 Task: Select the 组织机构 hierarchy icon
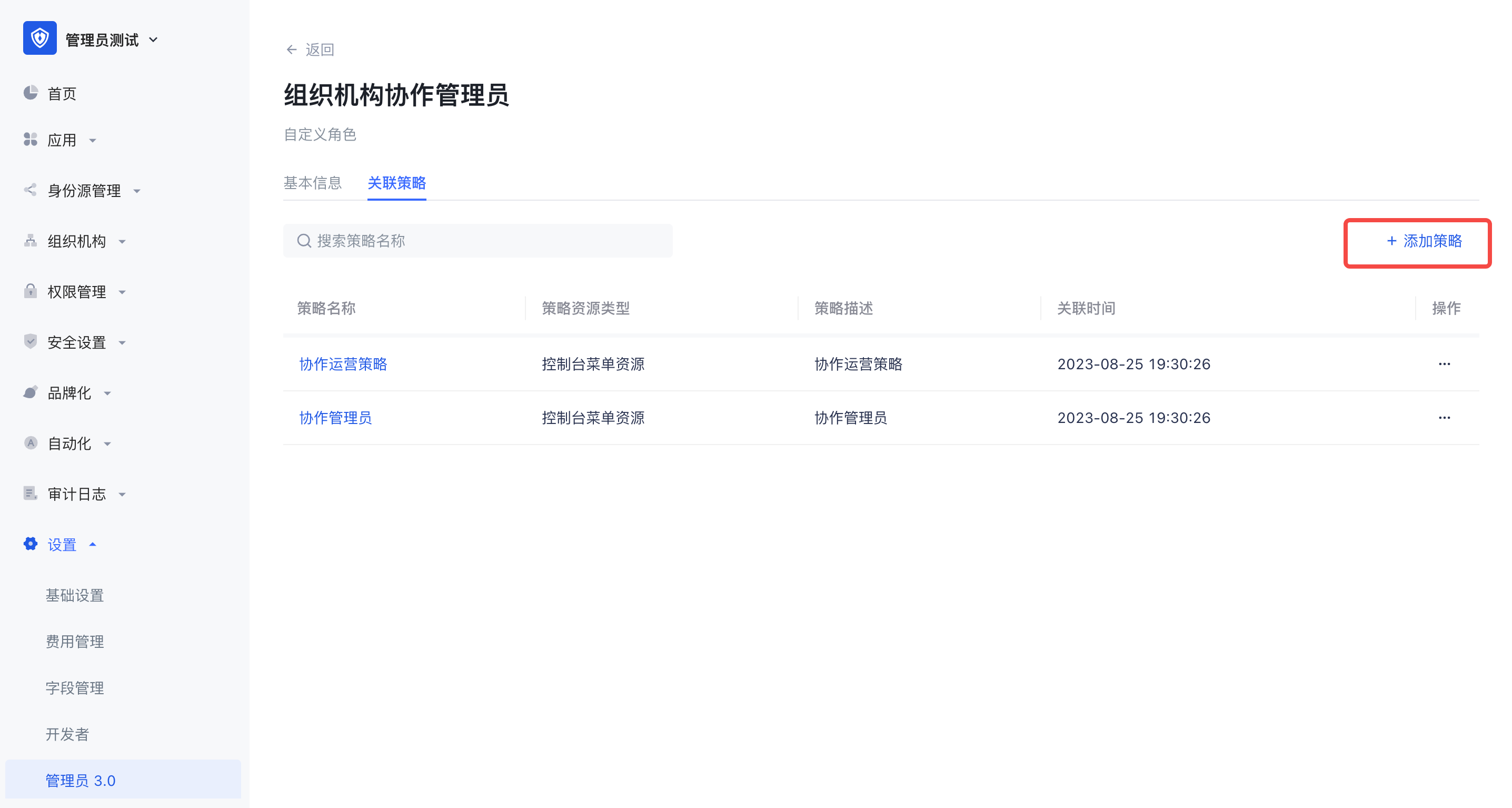(31, 241)
